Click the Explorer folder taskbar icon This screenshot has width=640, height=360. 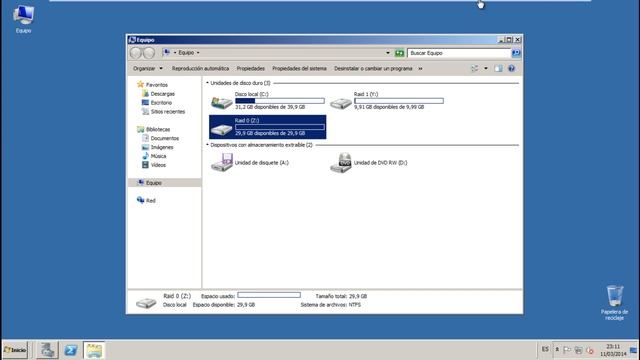click(x=94, y=350)
